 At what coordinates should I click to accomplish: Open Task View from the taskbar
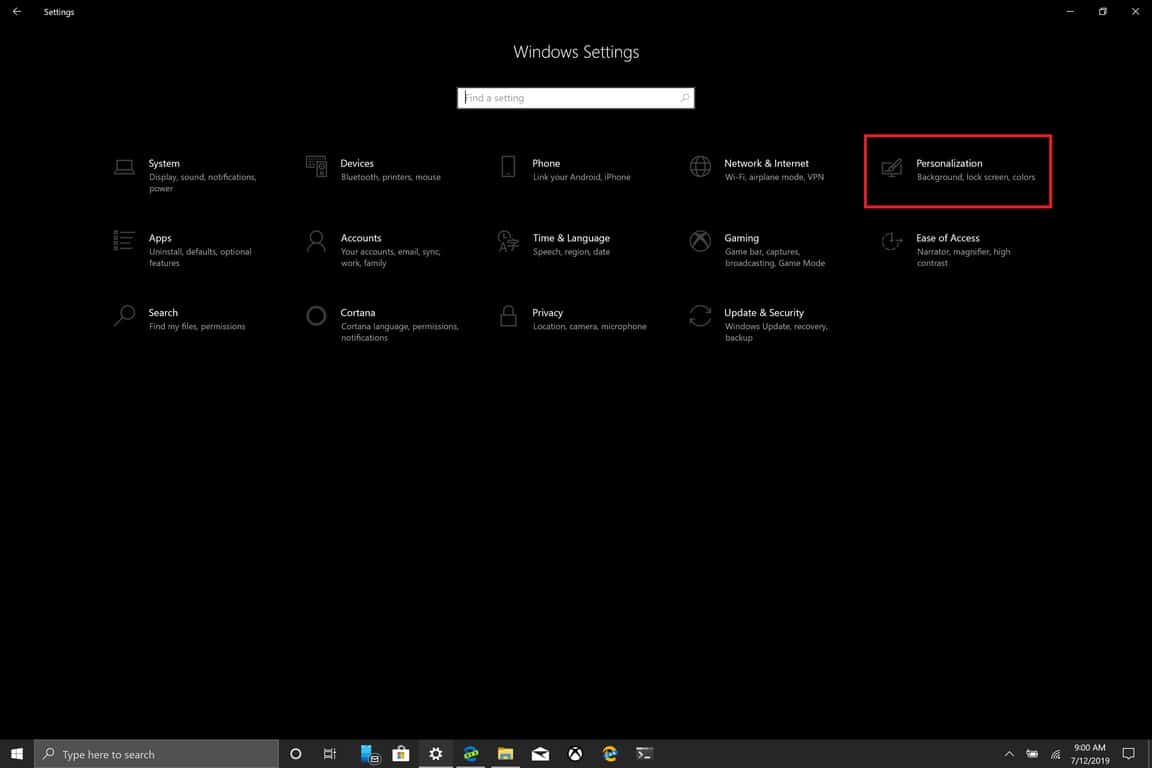(330, 753)
